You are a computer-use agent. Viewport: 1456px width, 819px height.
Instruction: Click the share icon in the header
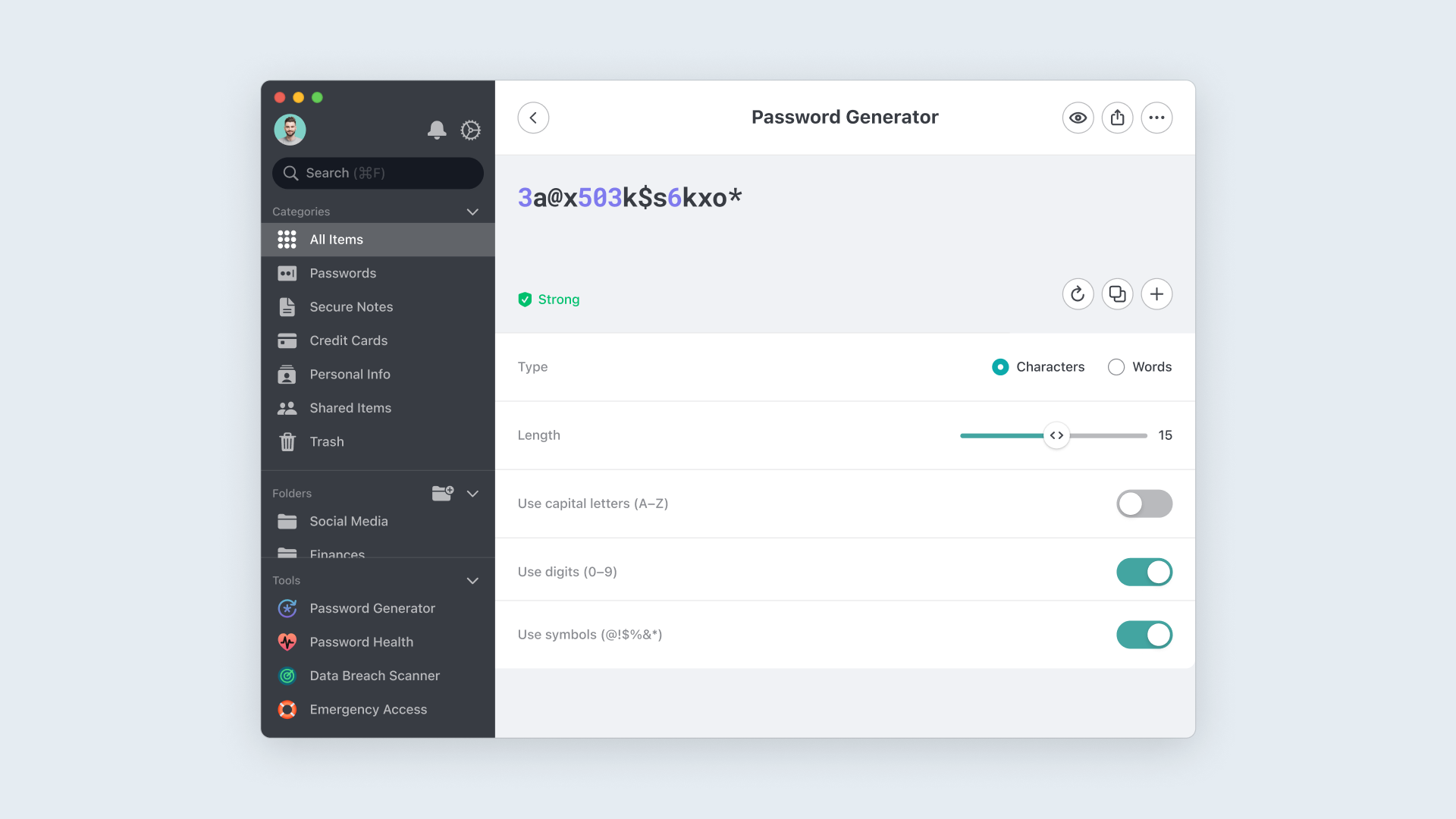[x=1117, y=118]
